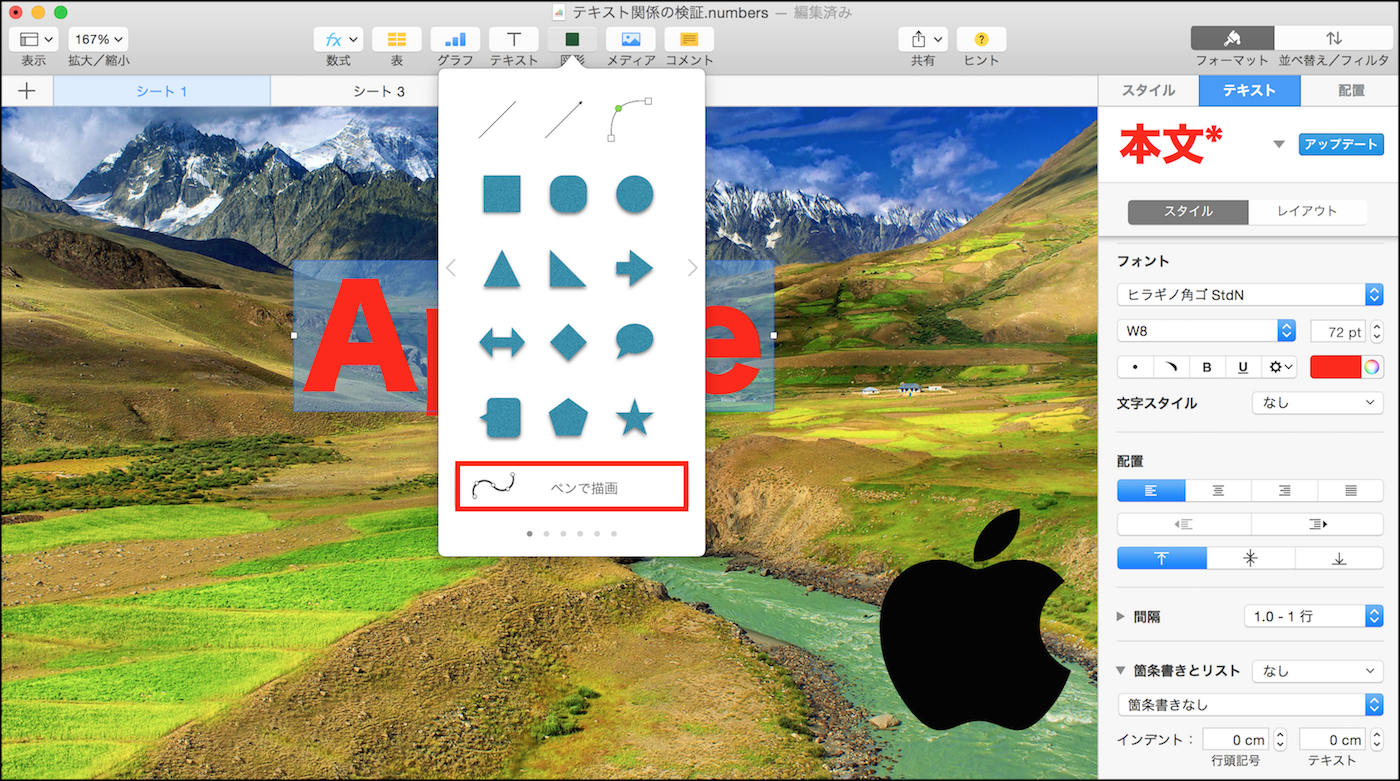Choose the double-headed arrow shape
Image resolution: width=1400 pixels, height=781 pixels.
tap(502, 343)
